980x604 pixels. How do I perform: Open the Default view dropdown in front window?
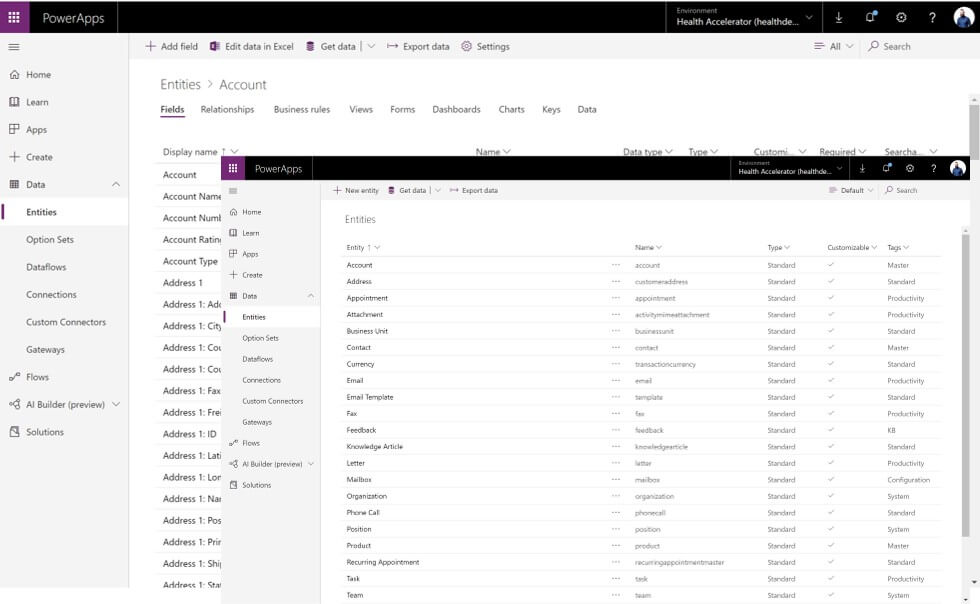point(851,191)
